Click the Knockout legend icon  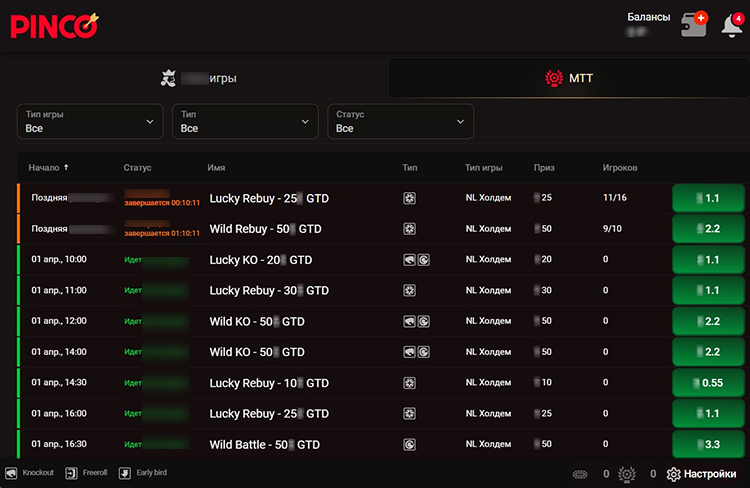(x=12, y=473)
